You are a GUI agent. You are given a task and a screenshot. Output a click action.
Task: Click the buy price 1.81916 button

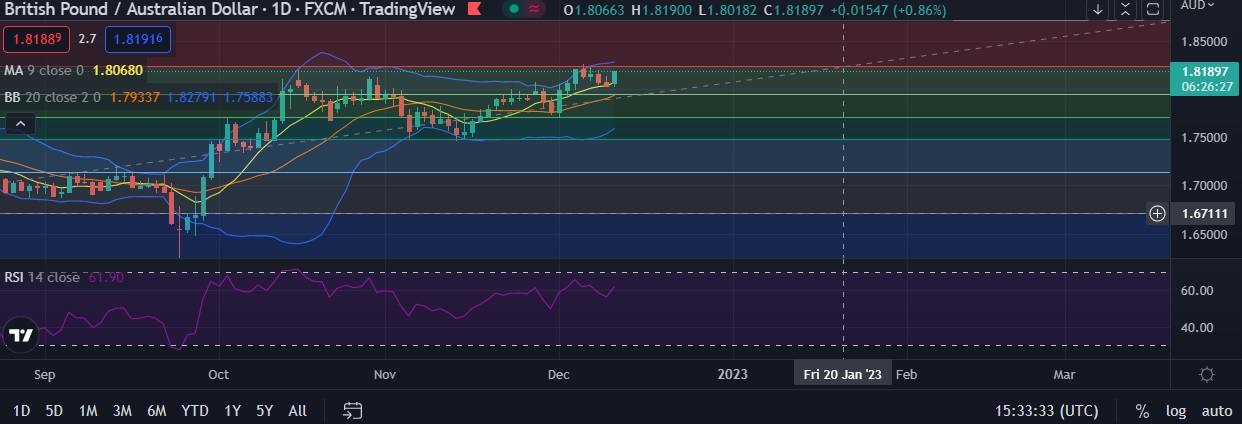click(139, 40)
